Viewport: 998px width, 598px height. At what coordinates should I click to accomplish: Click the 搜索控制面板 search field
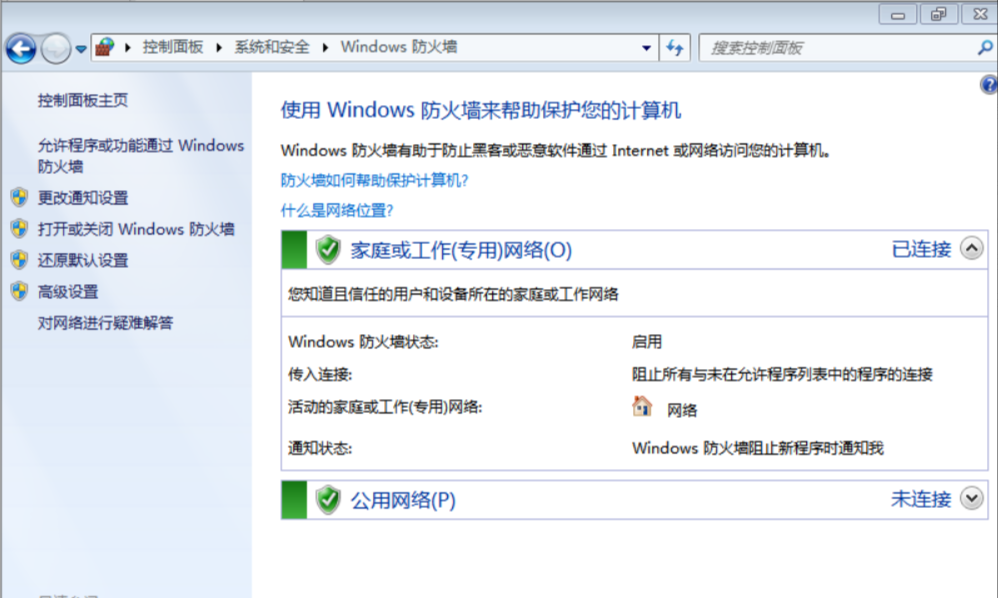tap(838, 48)
